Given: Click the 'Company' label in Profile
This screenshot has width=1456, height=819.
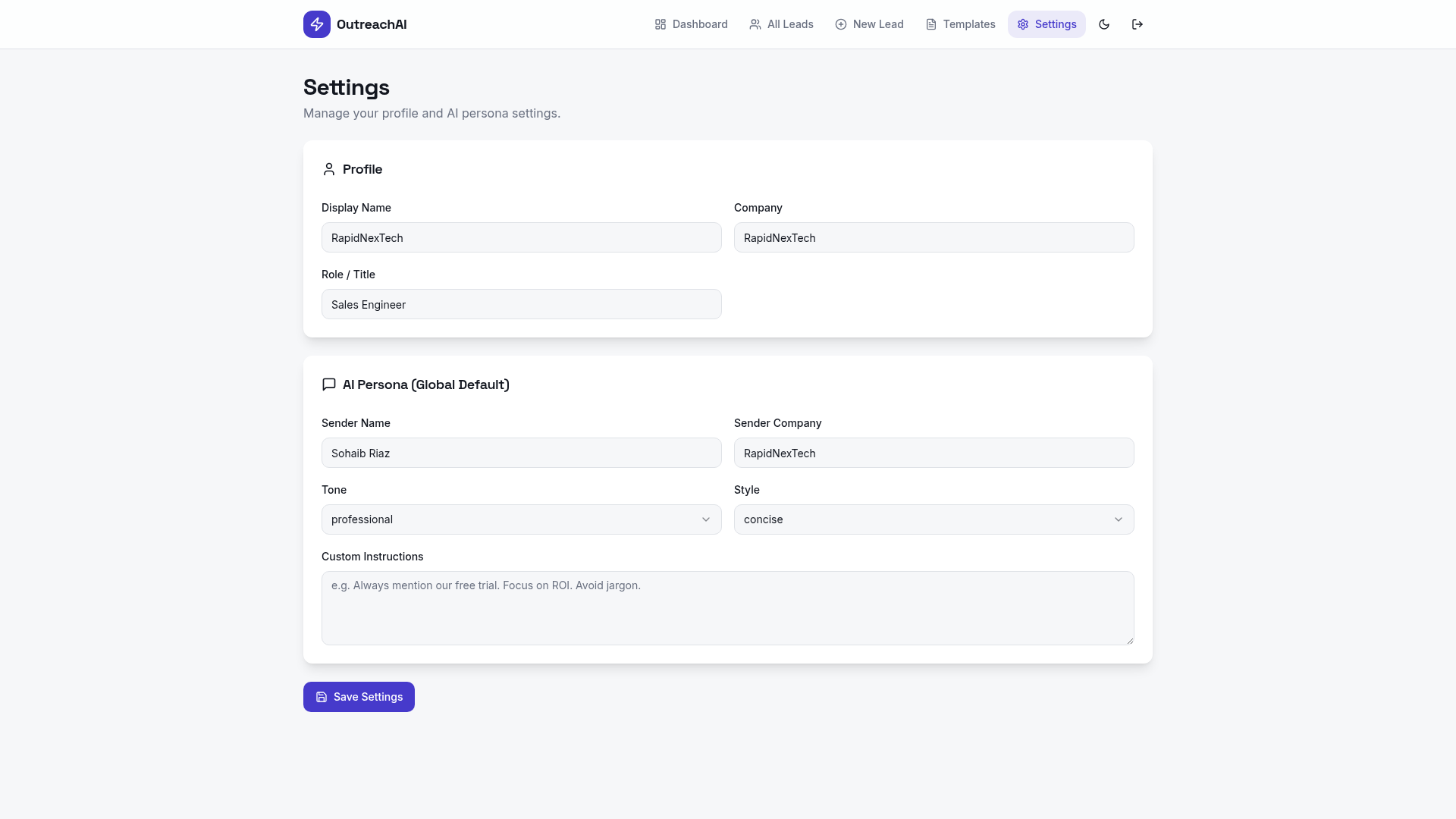Looking at the screenshot, I should pos(758,208).
